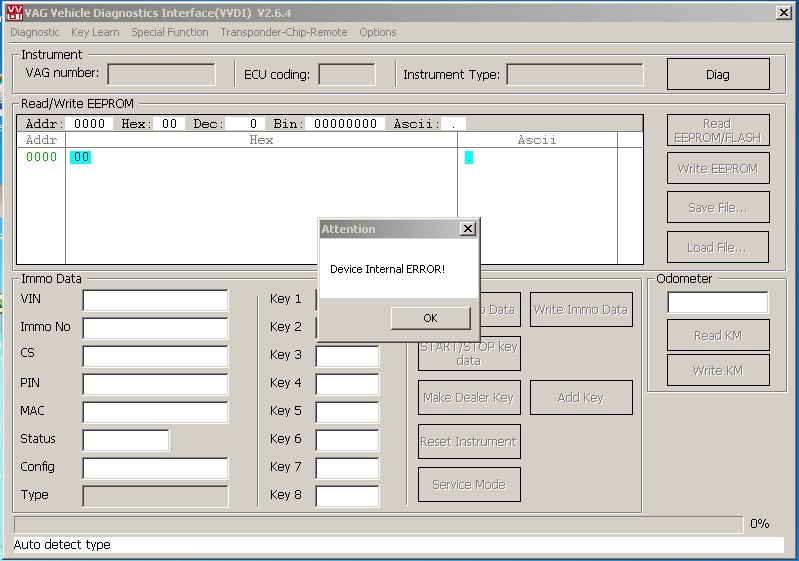Click the Immo No input field
Image resolution: width=799 pixels, height=561 pixels.
[x=155, y=328]
